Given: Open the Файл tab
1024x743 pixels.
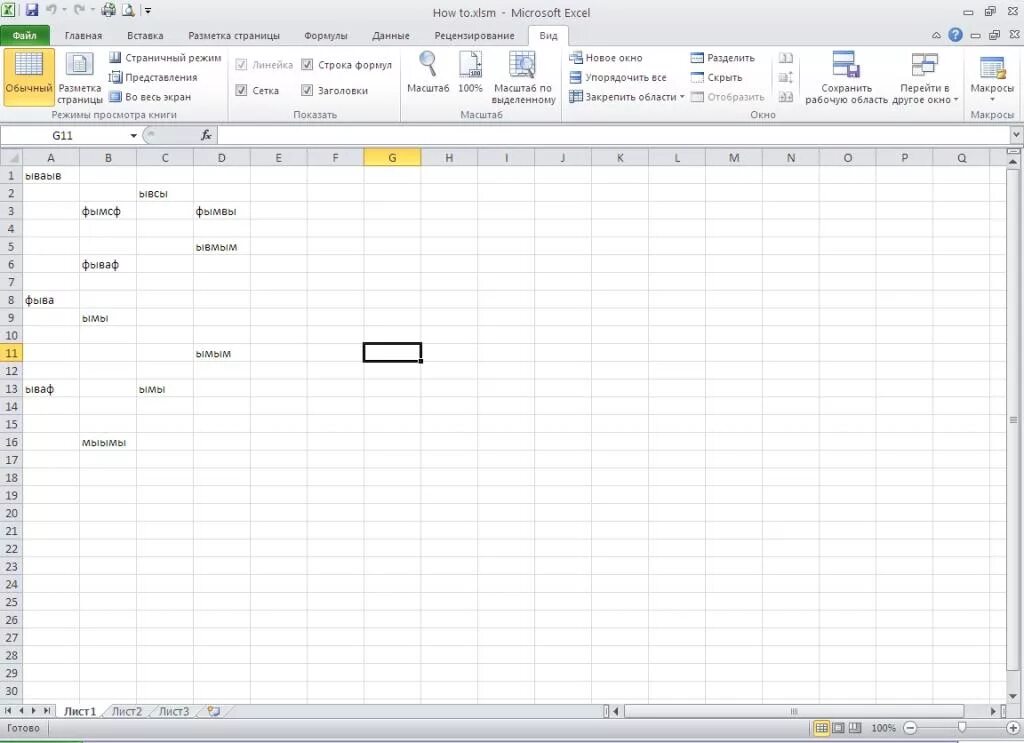Looking at the screenshot, I should pos(25,35).
